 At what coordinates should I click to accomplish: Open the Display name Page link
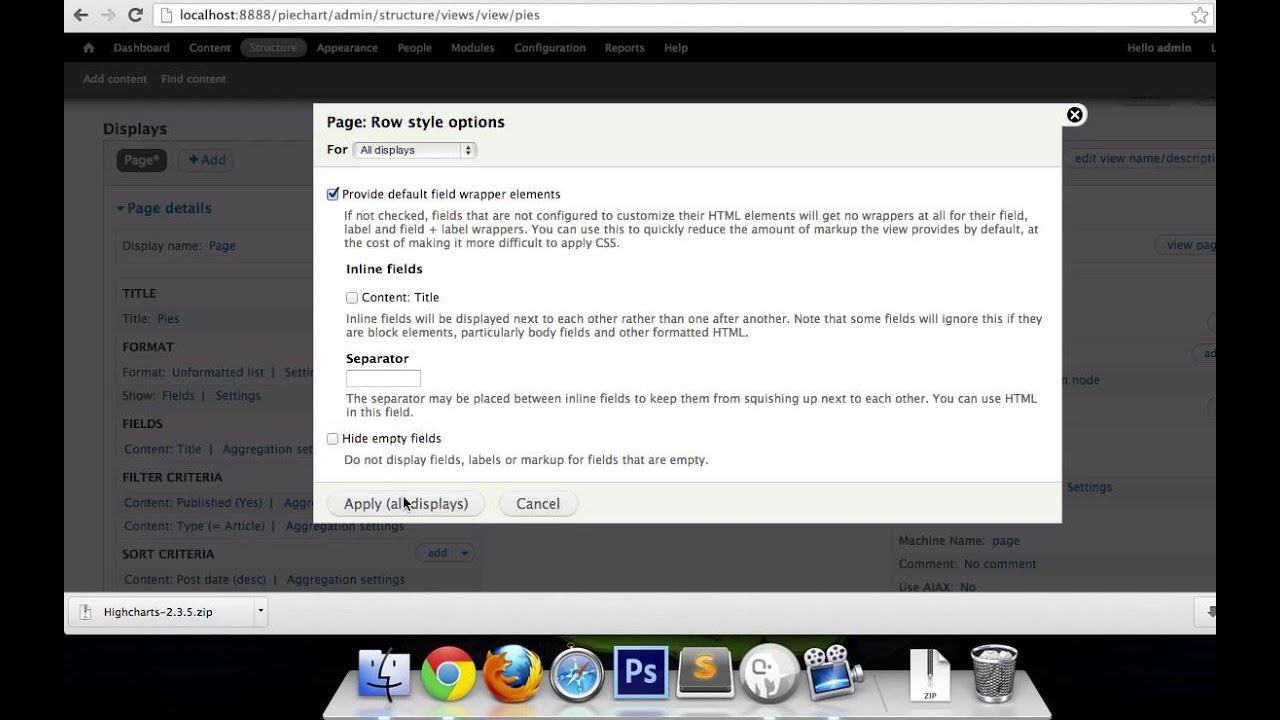[x=222, y=246]
